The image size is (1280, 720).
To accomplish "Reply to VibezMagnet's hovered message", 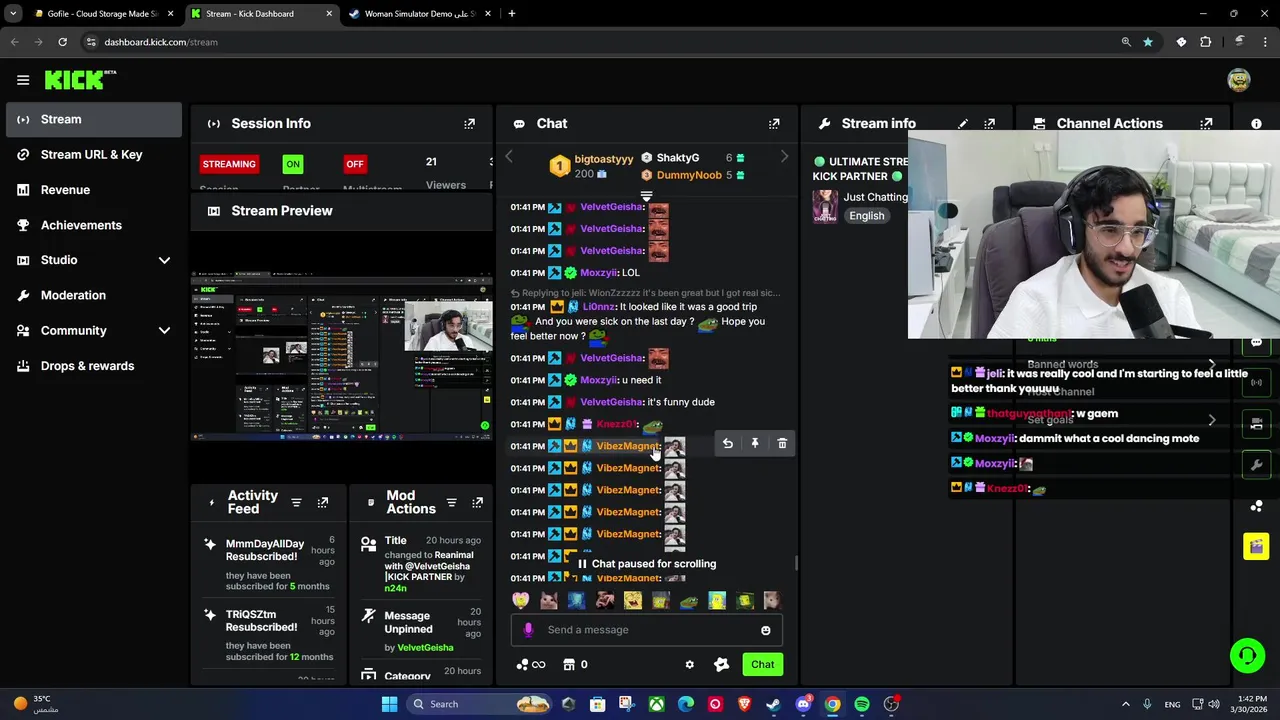I will tap(728, 443).
